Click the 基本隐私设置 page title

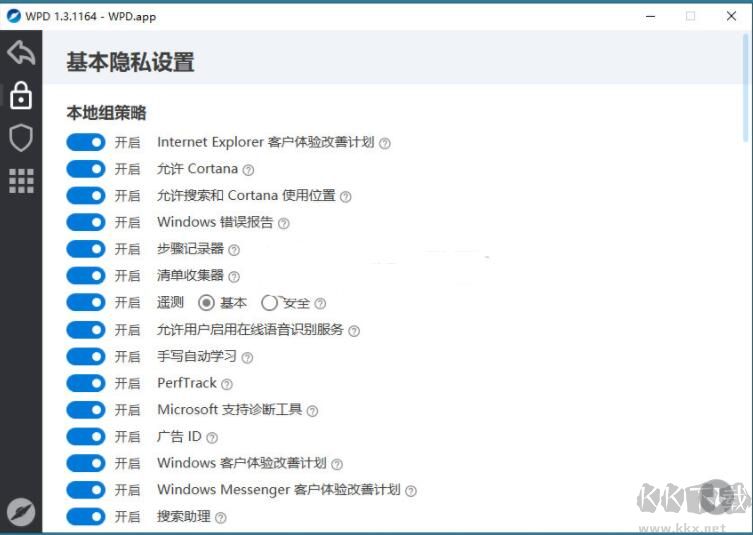[x=130, y=62]
